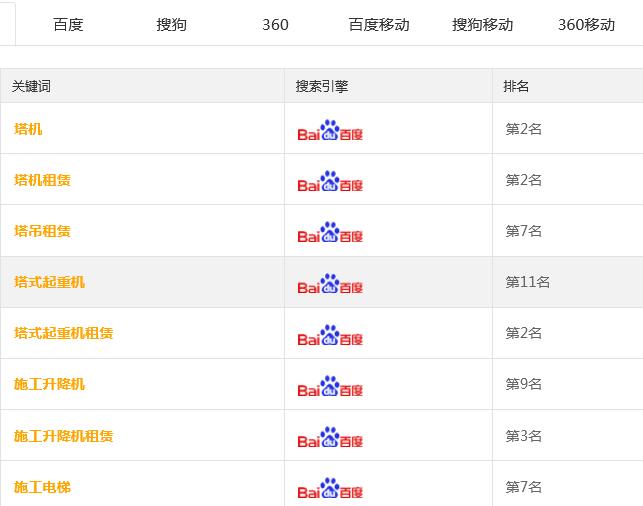The image size is (643, 506).
Task: Click the Baidu logo in 塔吊租赁 row
Action: coord(330,232)
